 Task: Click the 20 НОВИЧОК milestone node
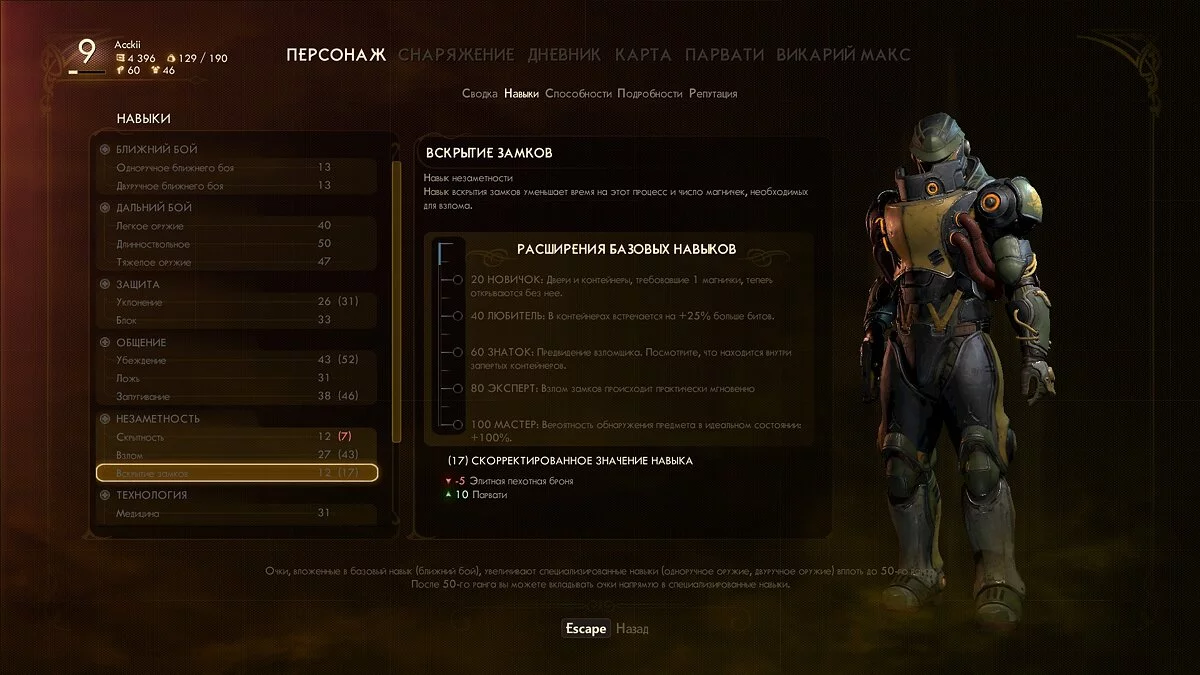(x=457, y=280)
